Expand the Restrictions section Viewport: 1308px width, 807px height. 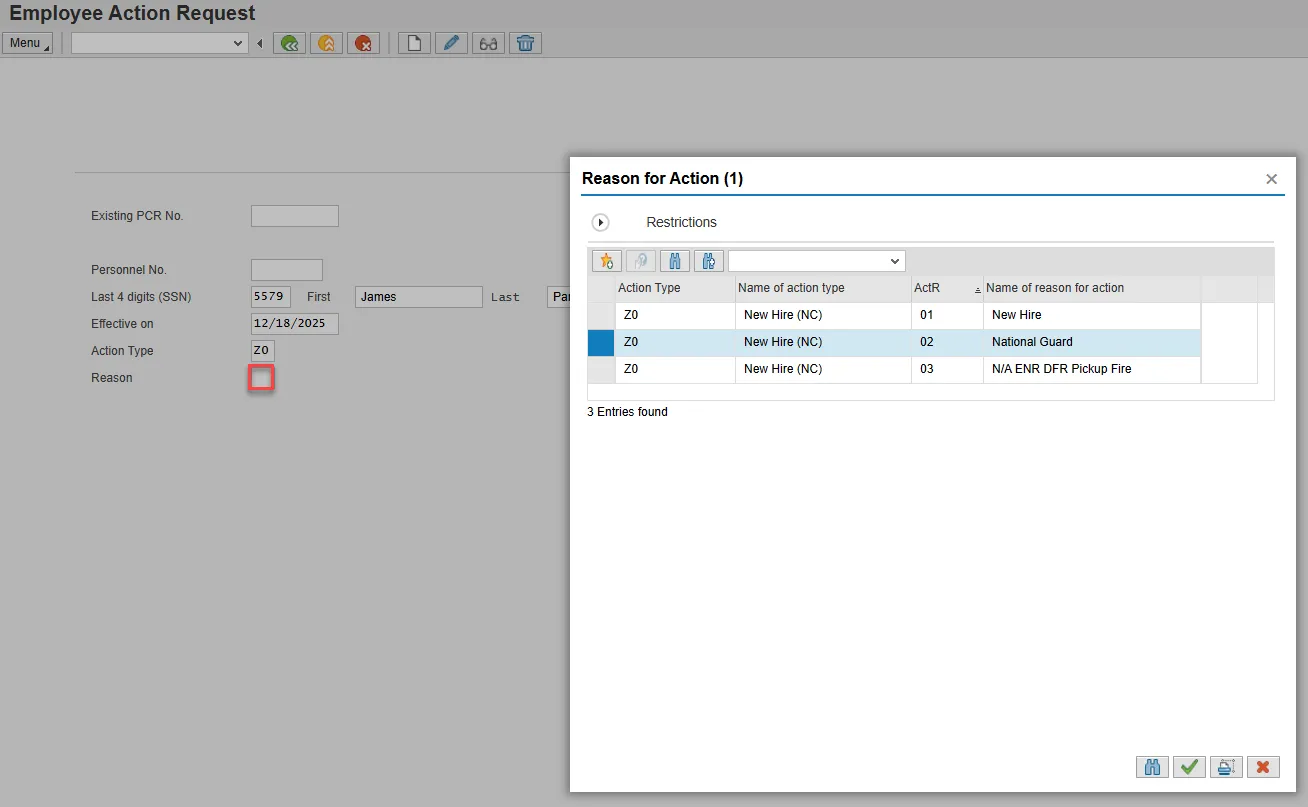(x=601, y=222)
